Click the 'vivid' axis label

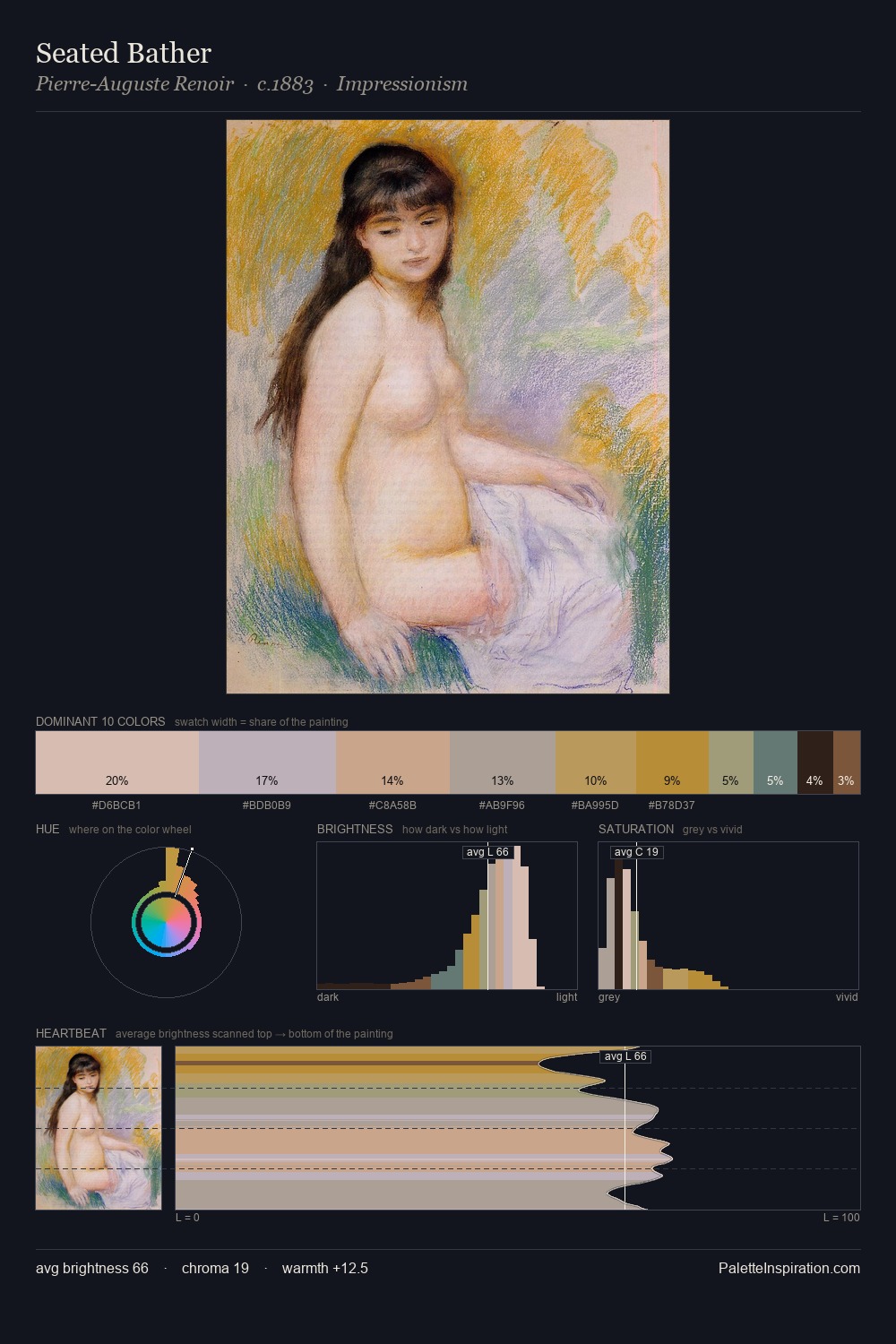pyautogui.click(x=847, y=997)
